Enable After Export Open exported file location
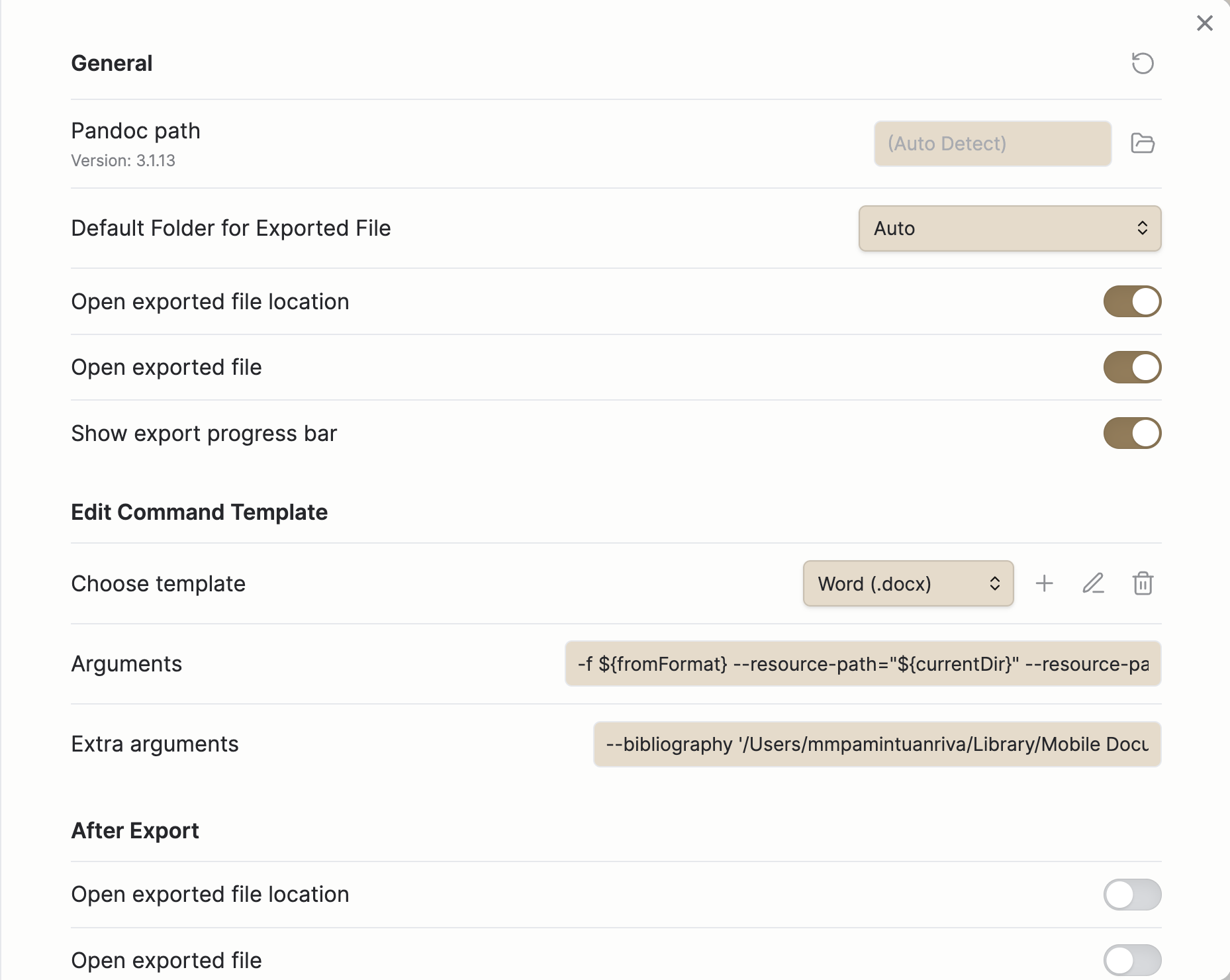This screenshot has height=980, width=1230. tap(1132, 895)
